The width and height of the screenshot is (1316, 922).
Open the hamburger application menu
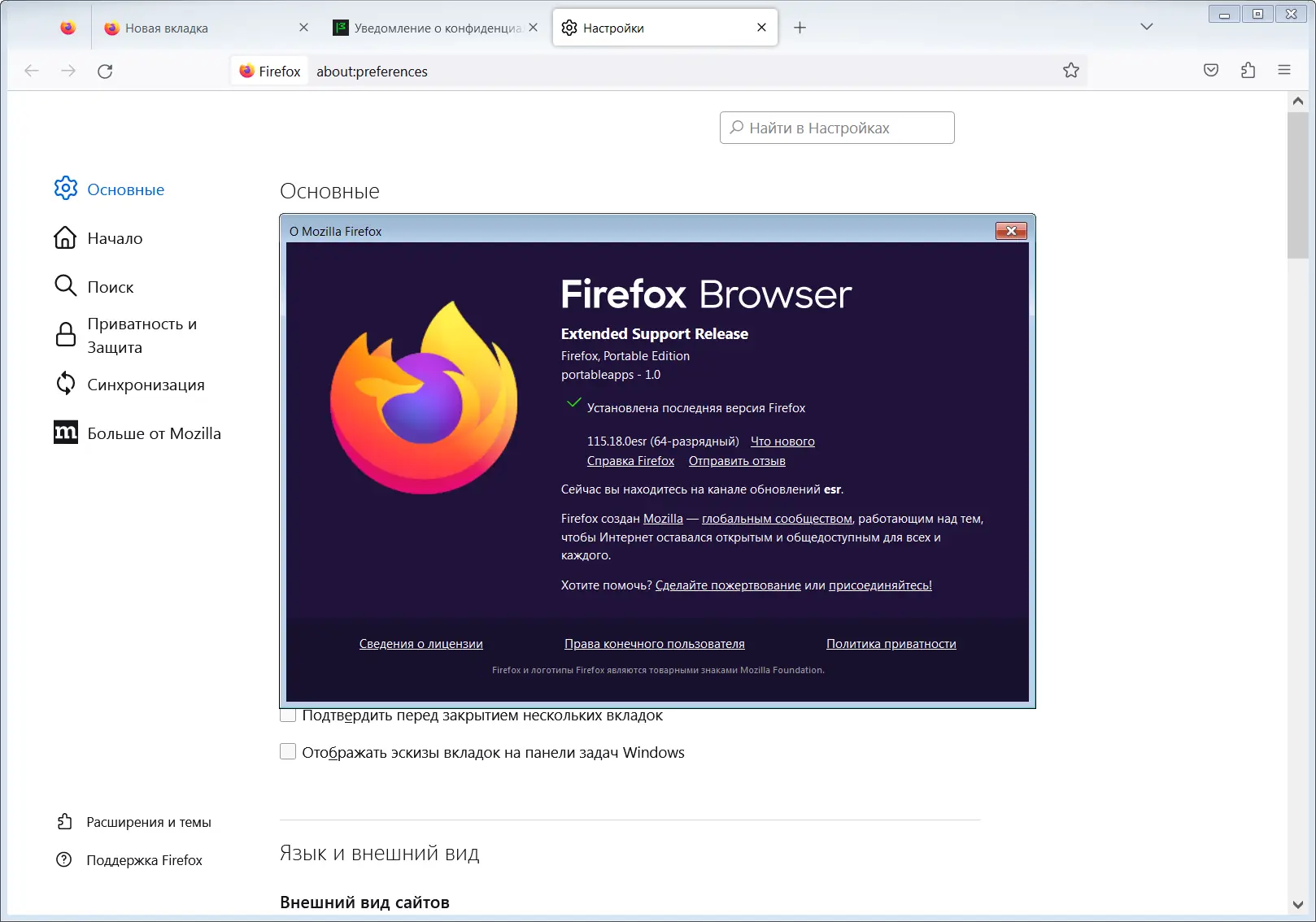[1284, 71]
